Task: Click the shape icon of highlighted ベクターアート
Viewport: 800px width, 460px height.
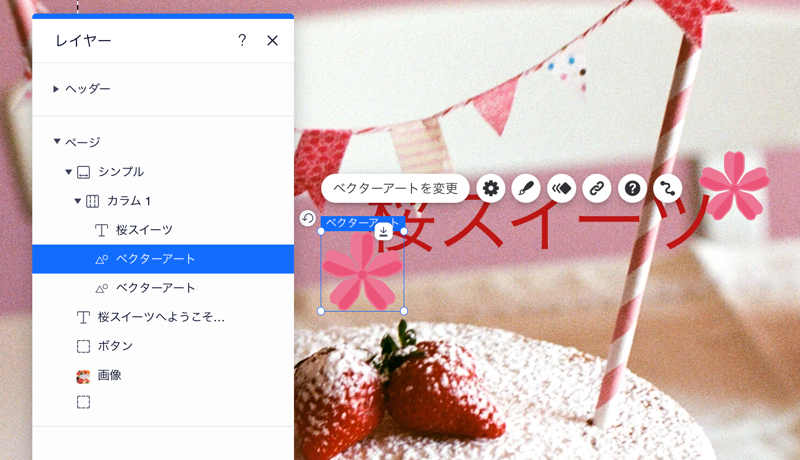Action: tap(102, 260)
